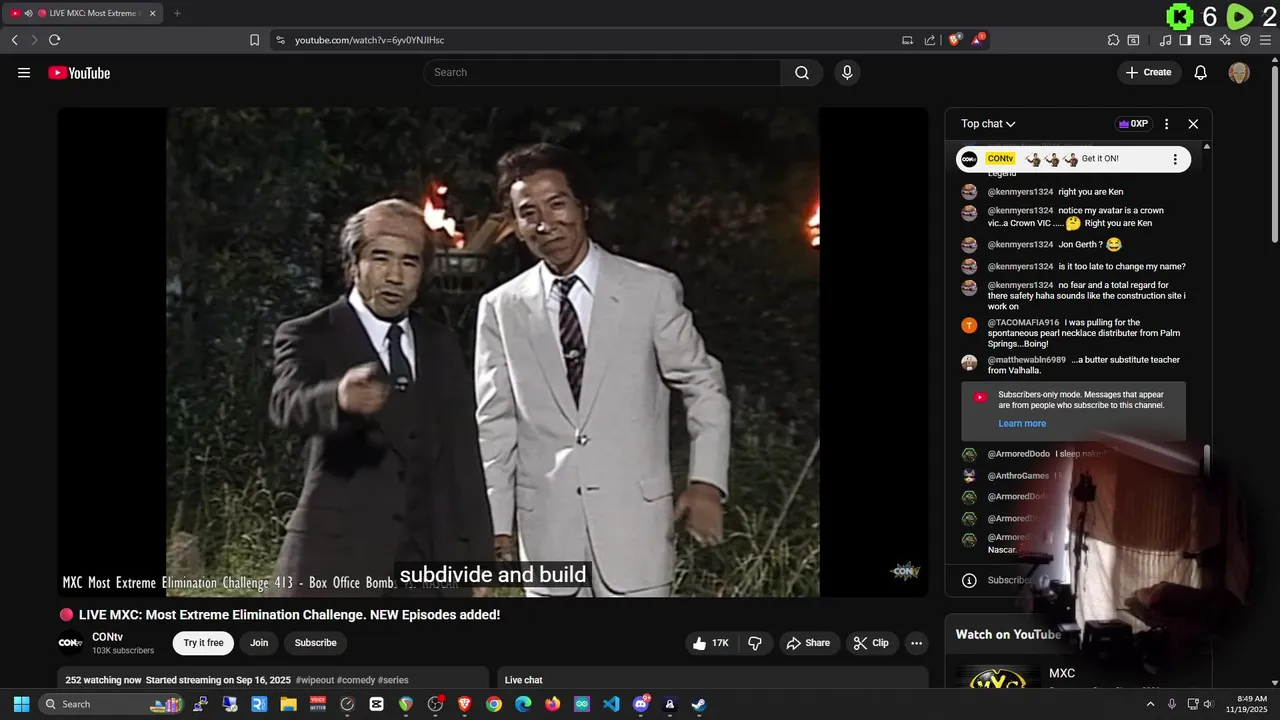Reload the page
The image size is (1280, 720).
[x=54, y=40]
